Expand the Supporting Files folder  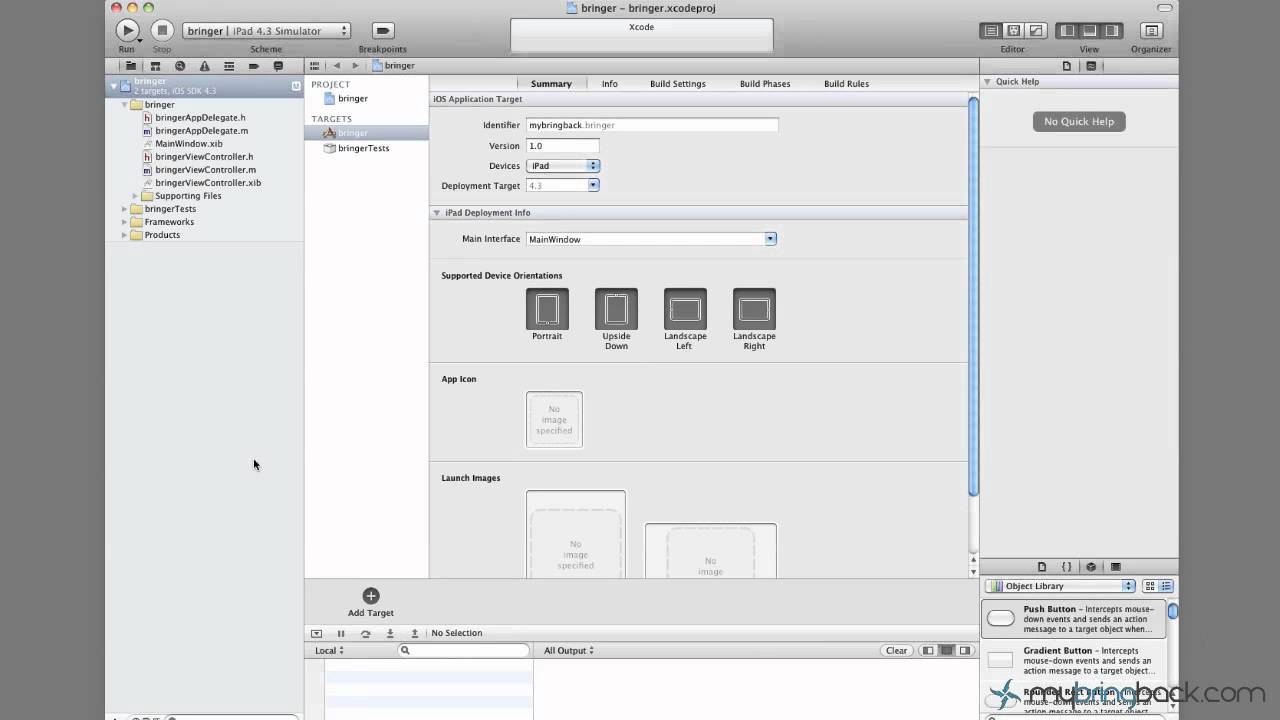(x=136, y=196)
